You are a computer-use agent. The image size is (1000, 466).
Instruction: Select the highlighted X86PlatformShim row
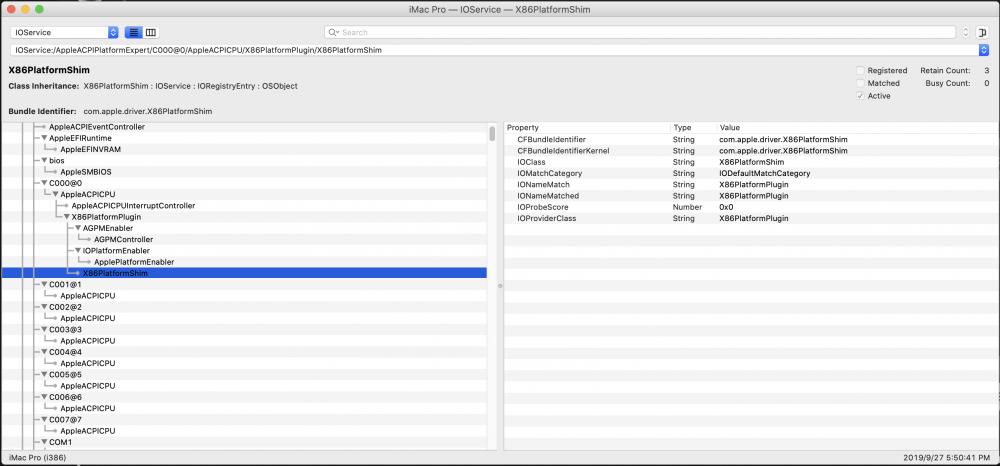coord(244,273)
